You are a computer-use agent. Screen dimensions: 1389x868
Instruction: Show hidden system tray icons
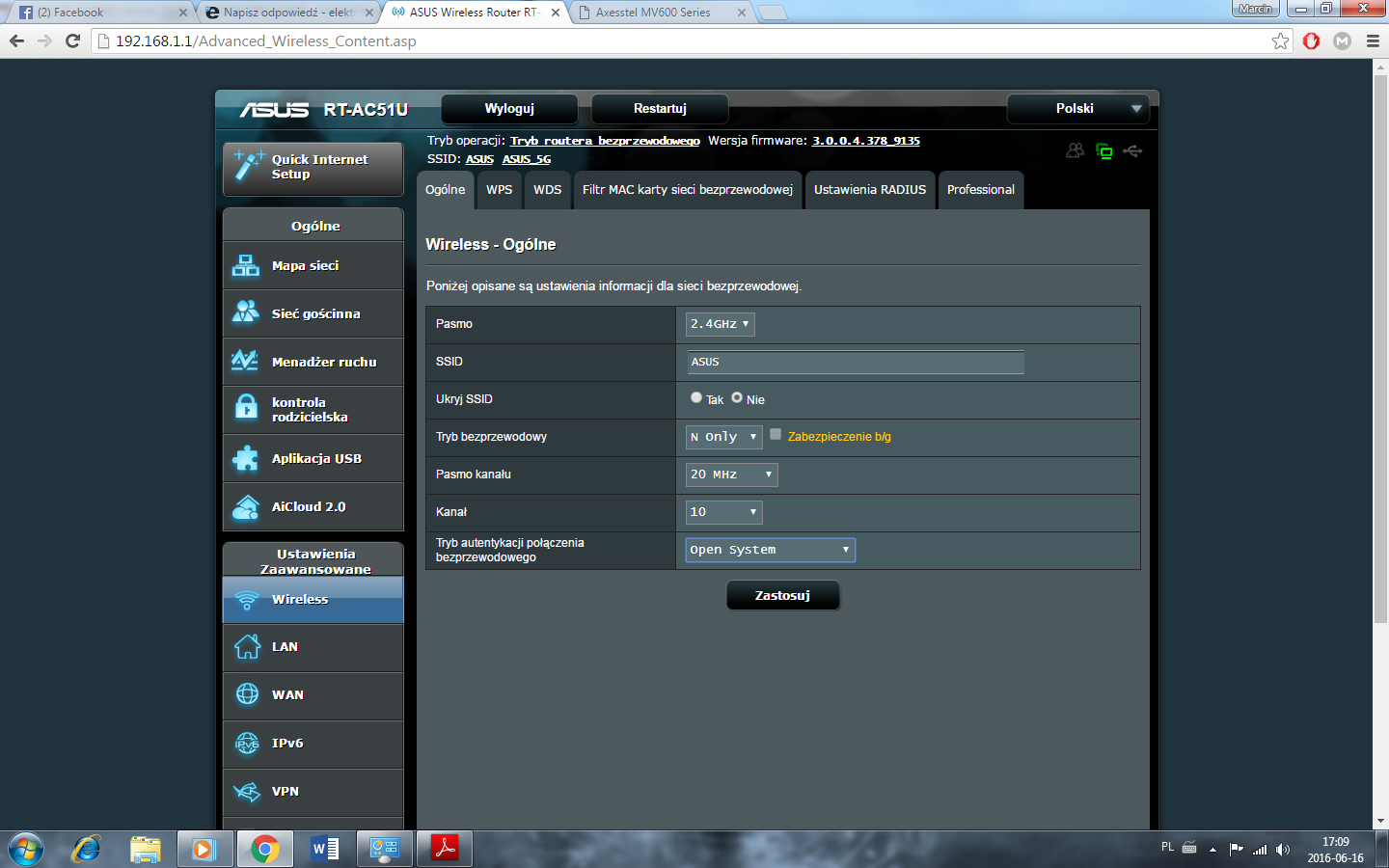coord(1212,850)
